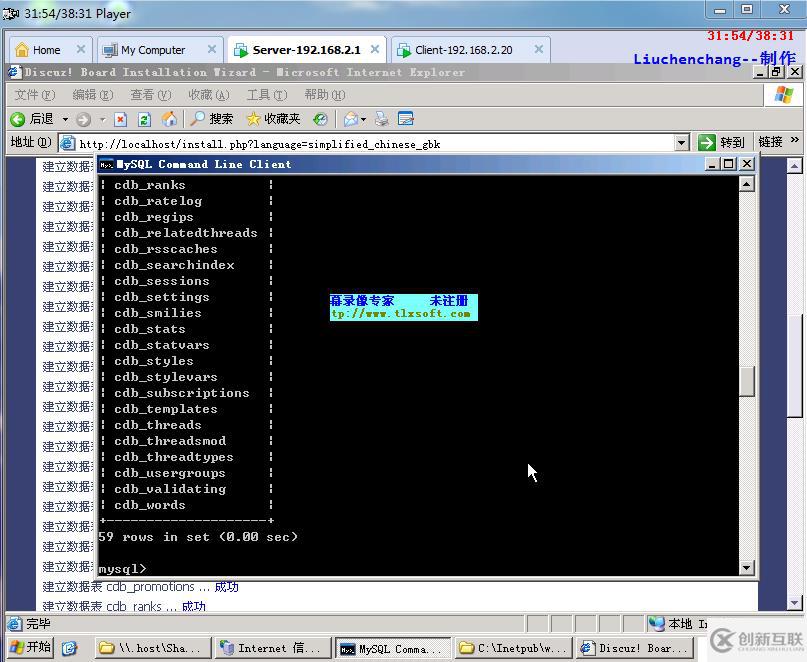
Task: Click the IE quick launch icon in taskbar
Action: pyautogui.click(x=69, y=648)
